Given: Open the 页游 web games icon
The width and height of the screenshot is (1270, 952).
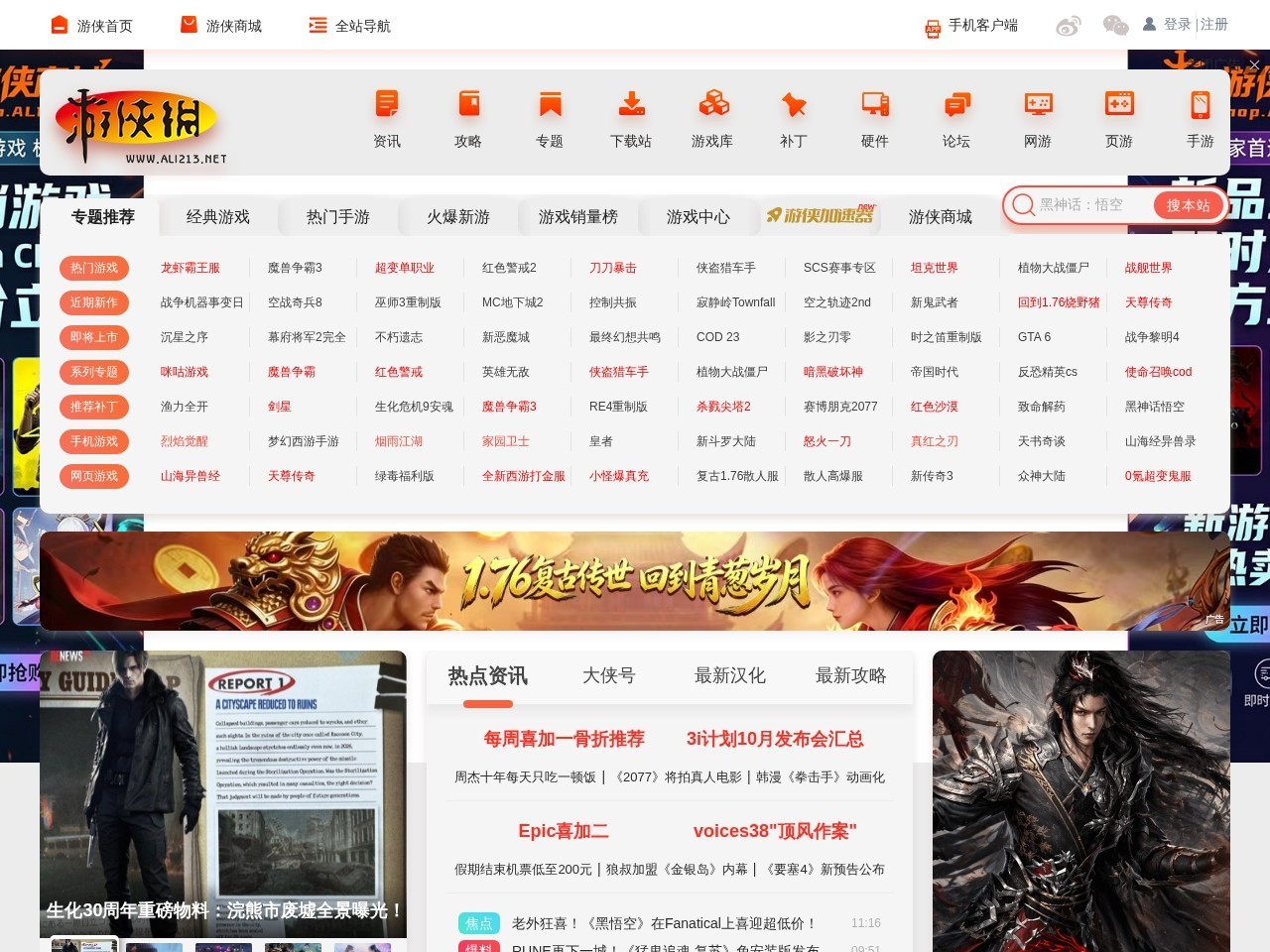Looking at the screenshot, I should [1119, 105].
